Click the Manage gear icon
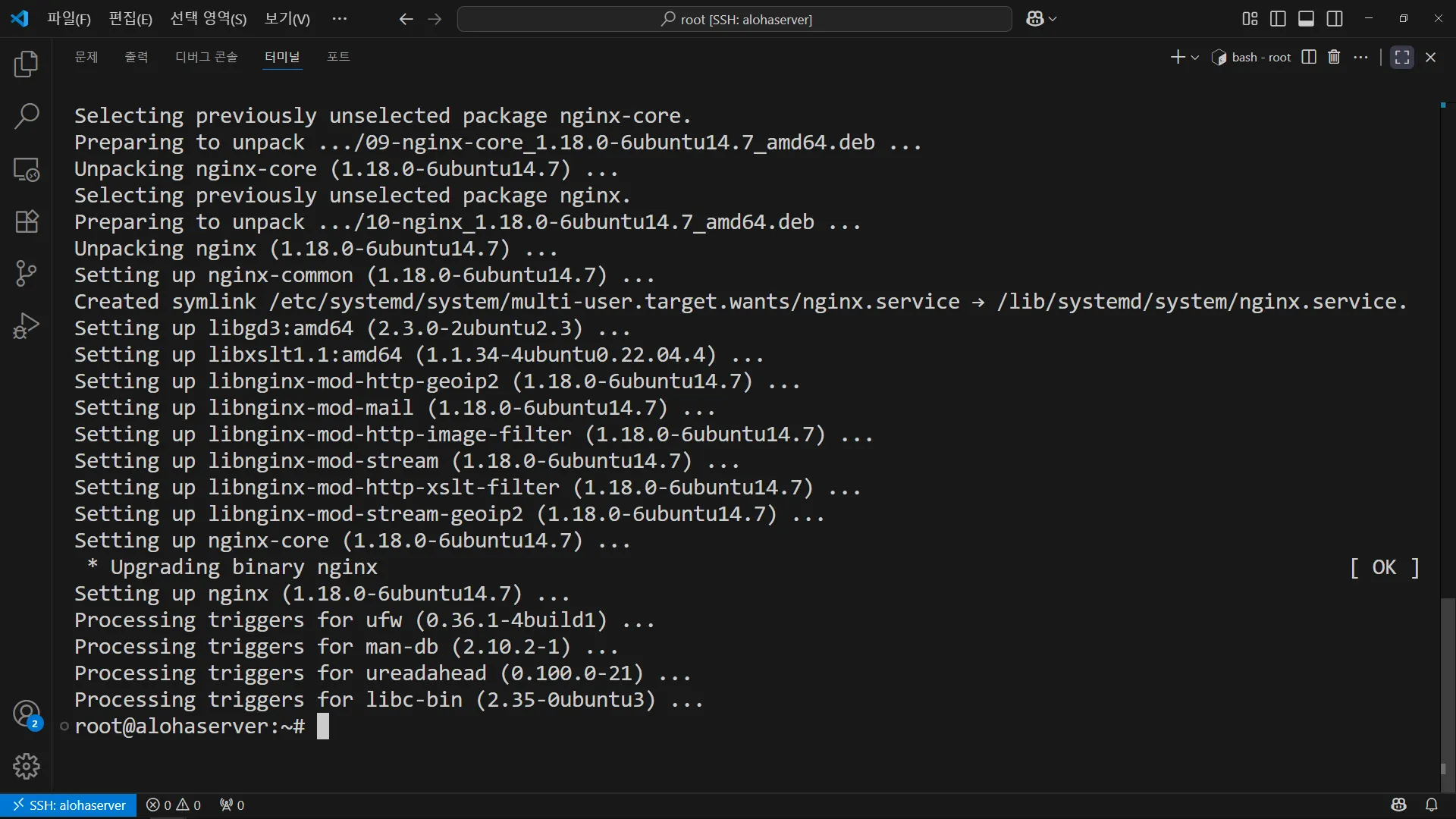Viewport: 1456px width, 819px height. 27,767
